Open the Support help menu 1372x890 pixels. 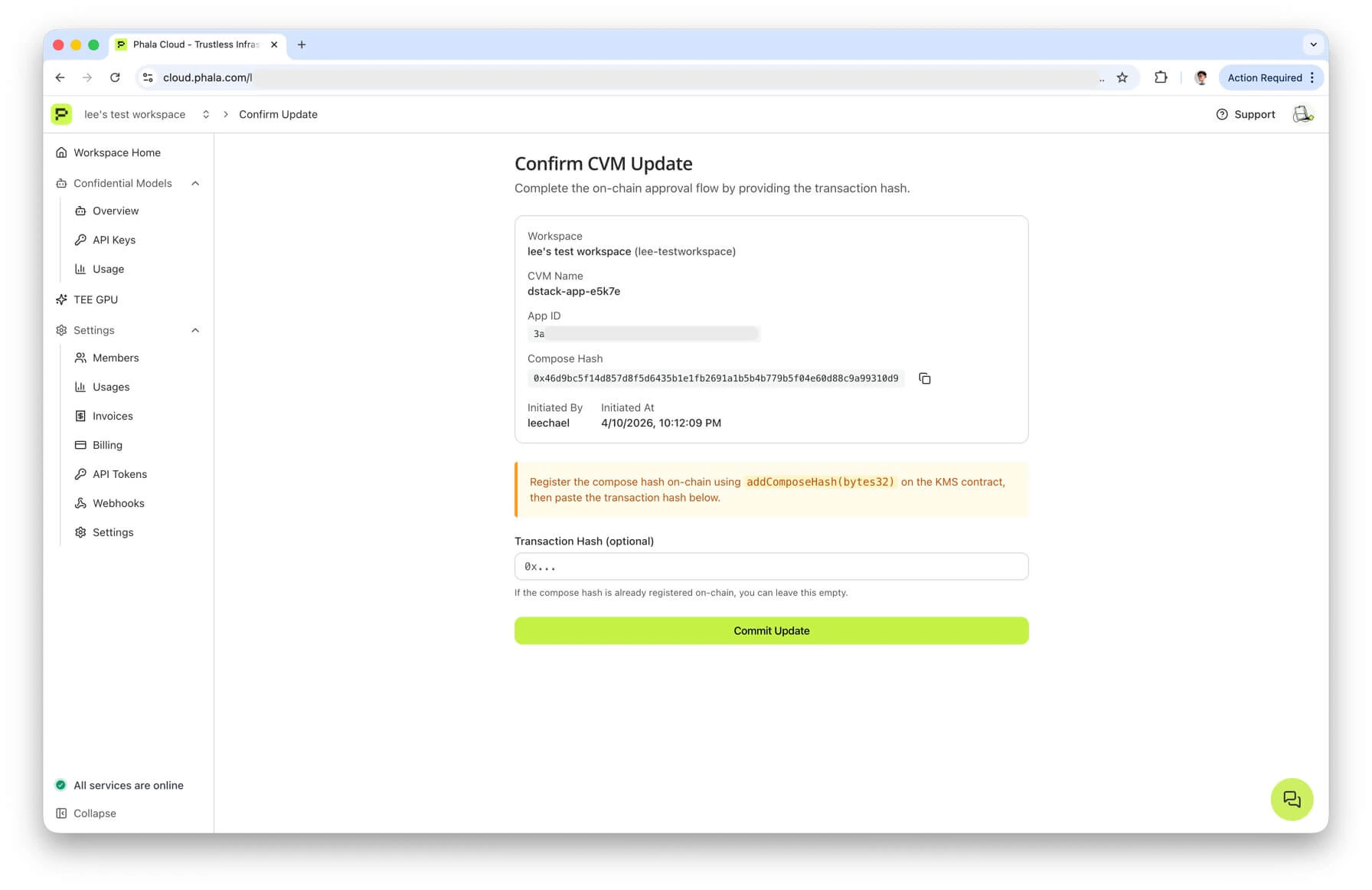coord(1245,114)
